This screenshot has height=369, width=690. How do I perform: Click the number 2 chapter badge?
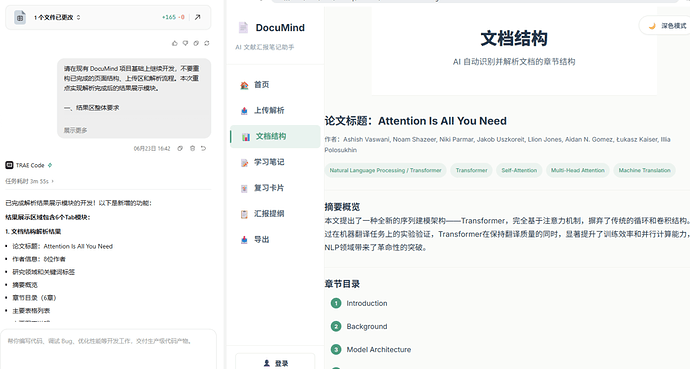coord(336,326)
